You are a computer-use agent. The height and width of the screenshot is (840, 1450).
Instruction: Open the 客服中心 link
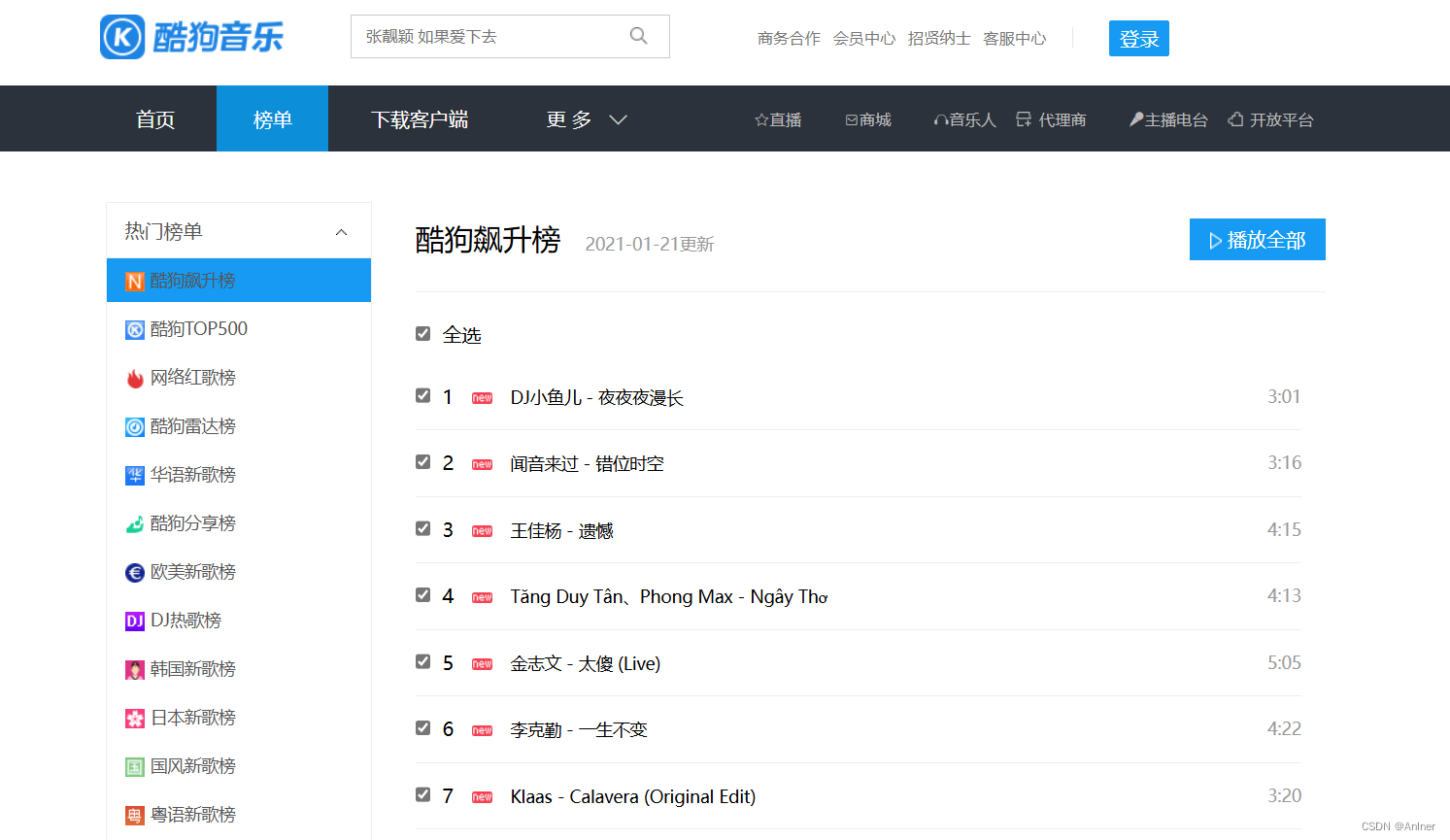(1015, 38)
